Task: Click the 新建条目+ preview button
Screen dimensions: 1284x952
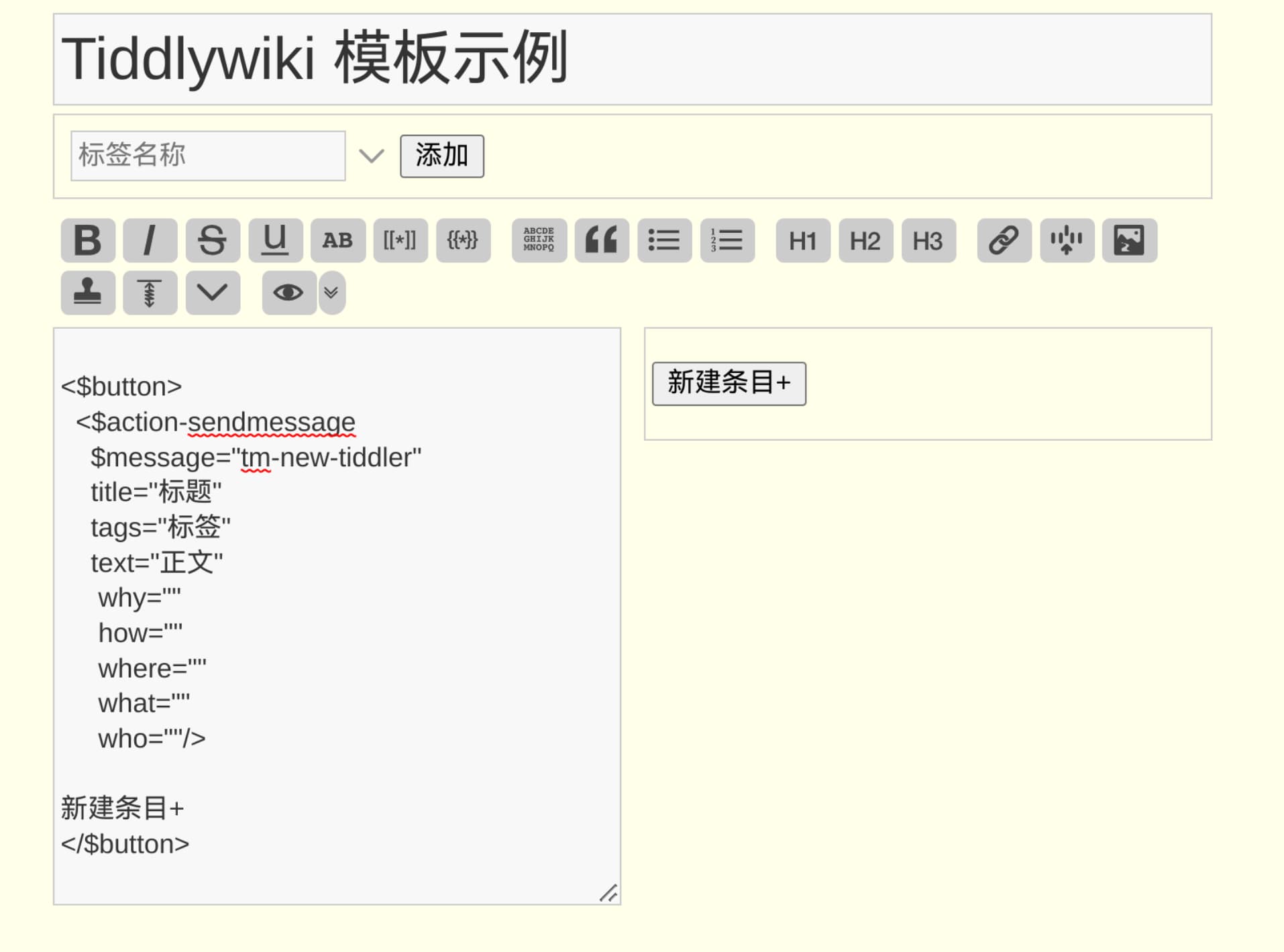Action: click(729, 384)
